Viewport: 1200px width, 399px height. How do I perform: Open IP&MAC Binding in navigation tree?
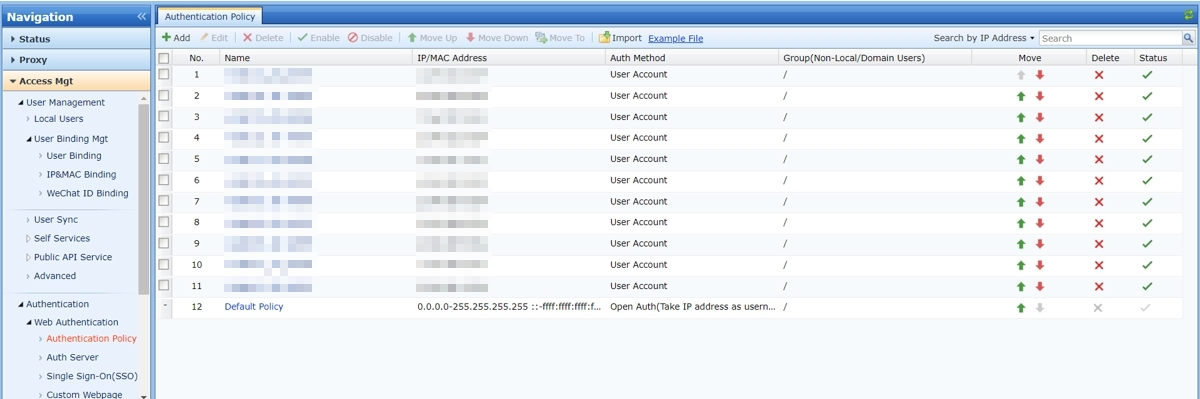(x=81, y=175)
